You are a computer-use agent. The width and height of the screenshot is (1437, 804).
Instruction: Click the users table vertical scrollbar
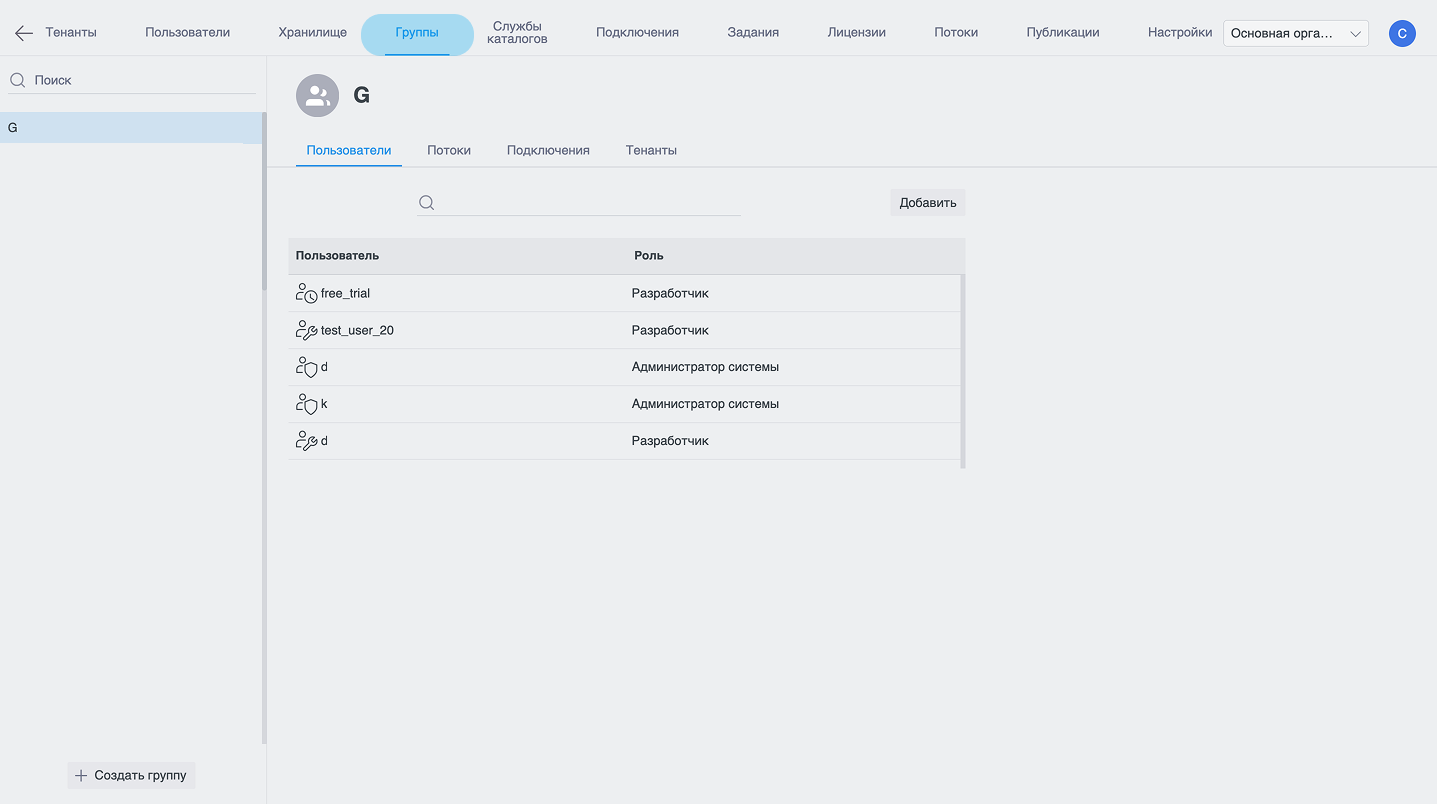click(x=963, y=371)
